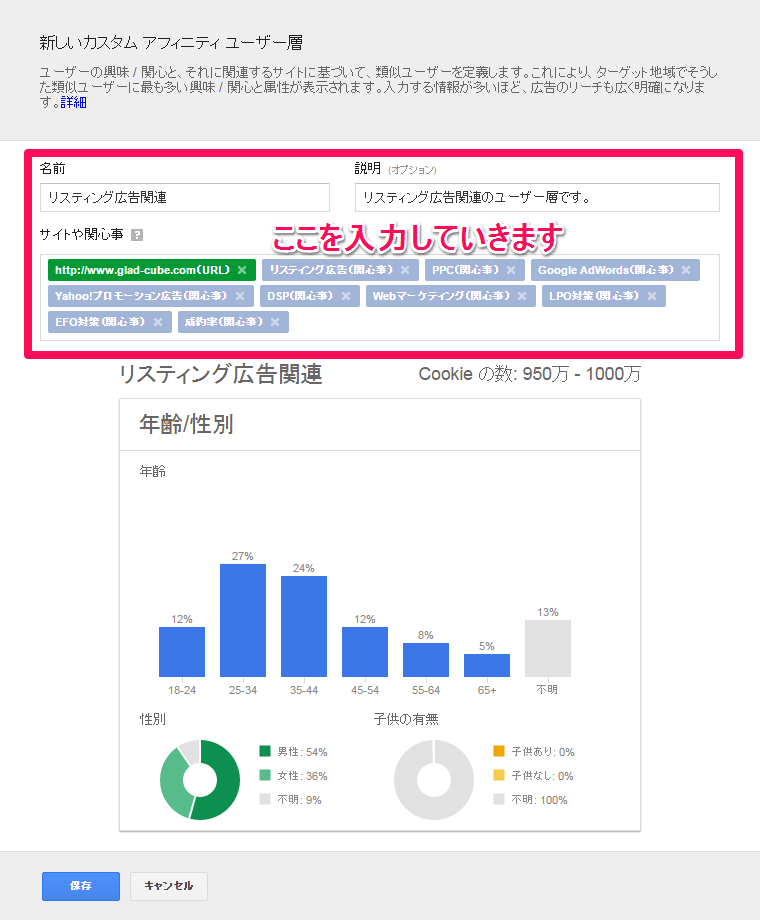This screenshot has width=760, height=920.
Task: Click the 男性 green legend swatch
Action: click(x=265, y=751)
